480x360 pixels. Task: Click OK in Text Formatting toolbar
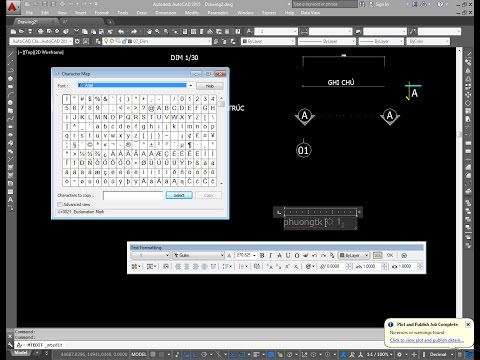click(x=390, y=255)
